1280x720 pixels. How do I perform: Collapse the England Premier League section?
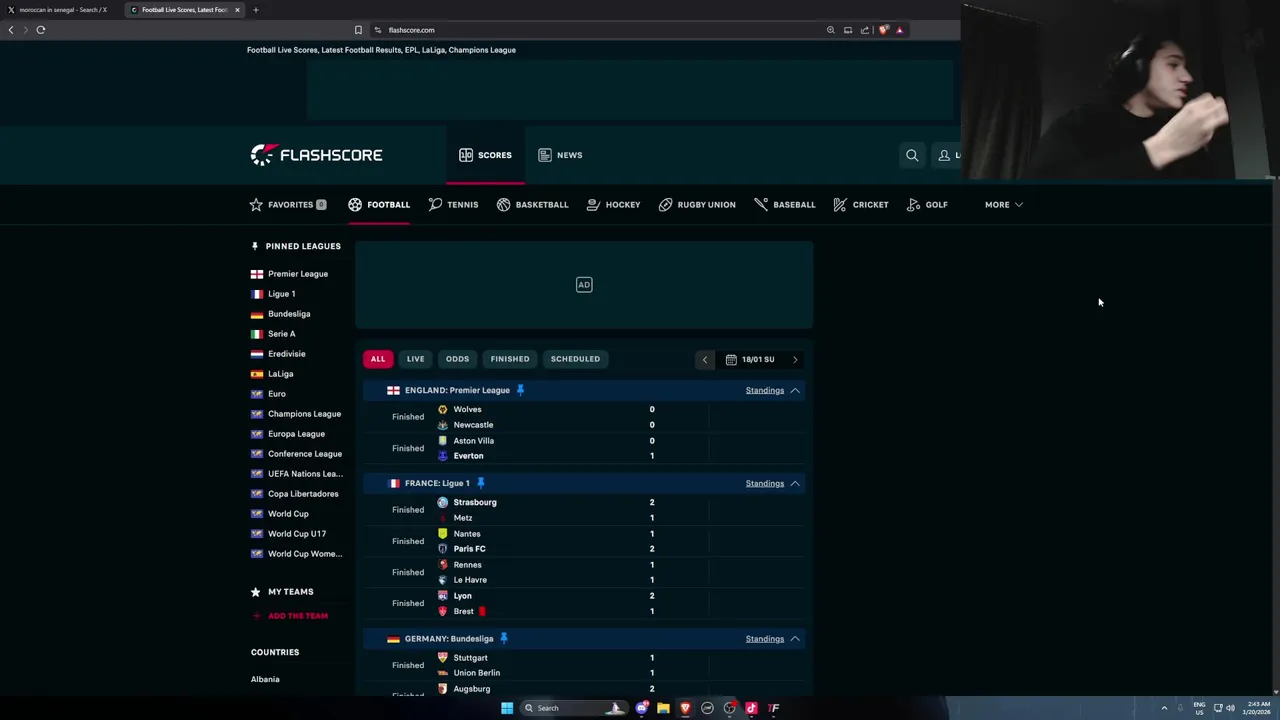pos(795,390)
